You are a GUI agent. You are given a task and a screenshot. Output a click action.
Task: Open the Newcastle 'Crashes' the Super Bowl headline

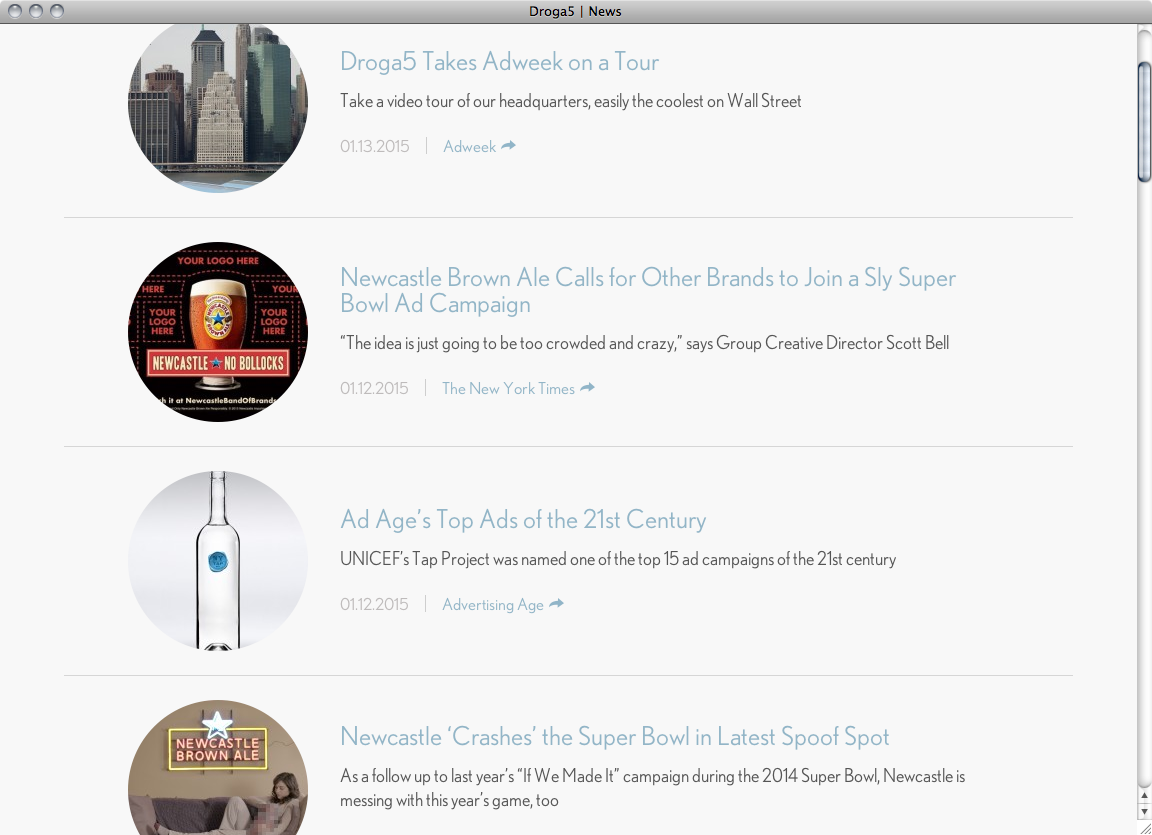pyautogui.click(x=614, y=737)
